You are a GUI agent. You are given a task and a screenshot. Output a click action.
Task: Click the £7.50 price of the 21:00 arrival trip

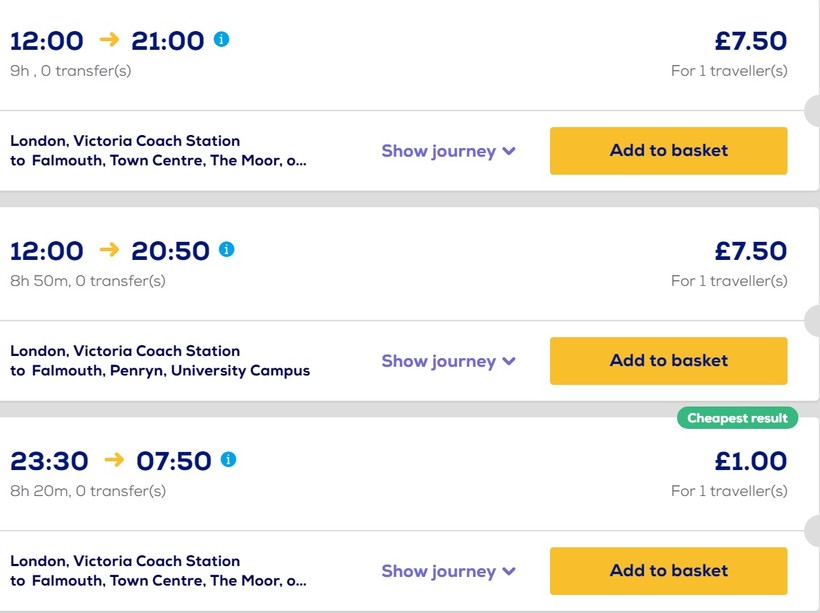[750, 41]
